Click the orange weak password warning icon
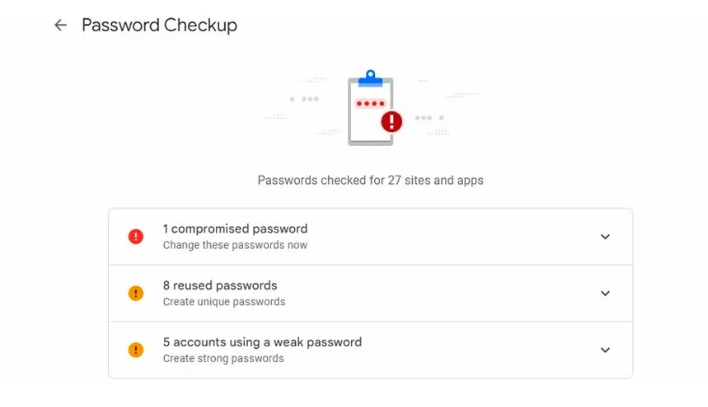The image size is (708, 407). point(136,350)
